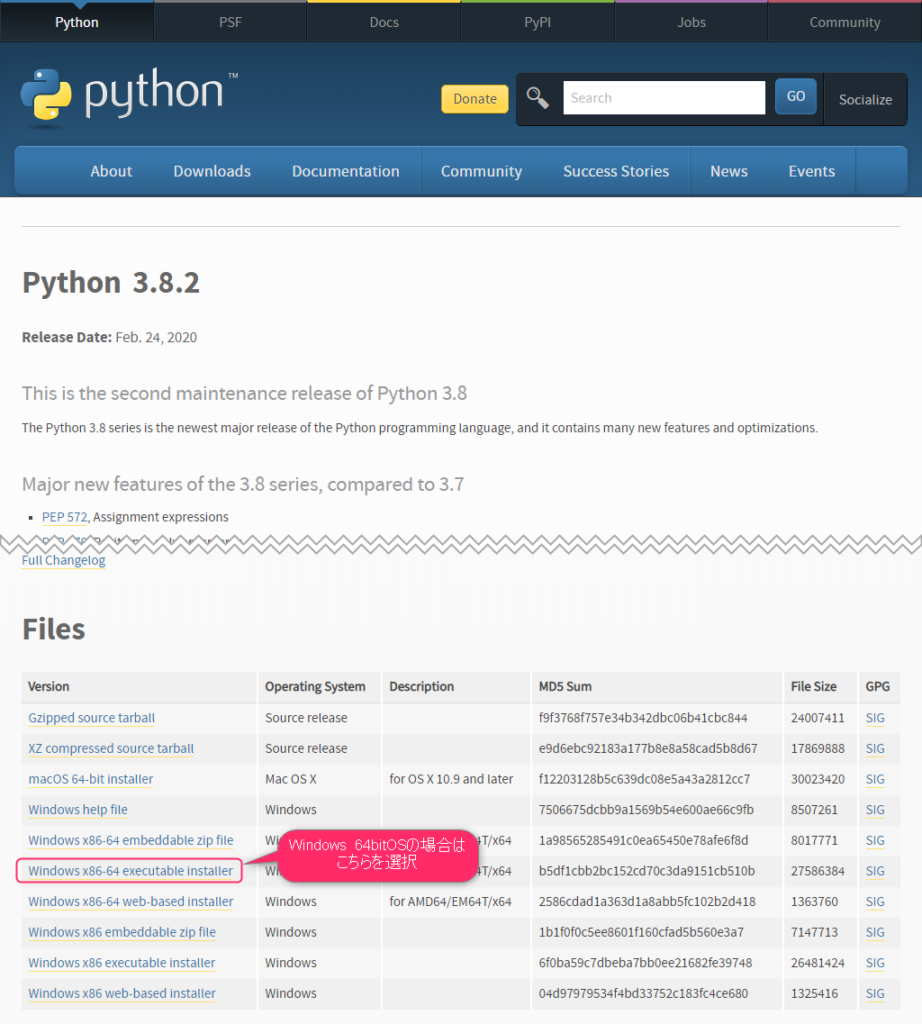
Task: Open SIG link for macOS 64-bit installer
Action: click(875, 779)
